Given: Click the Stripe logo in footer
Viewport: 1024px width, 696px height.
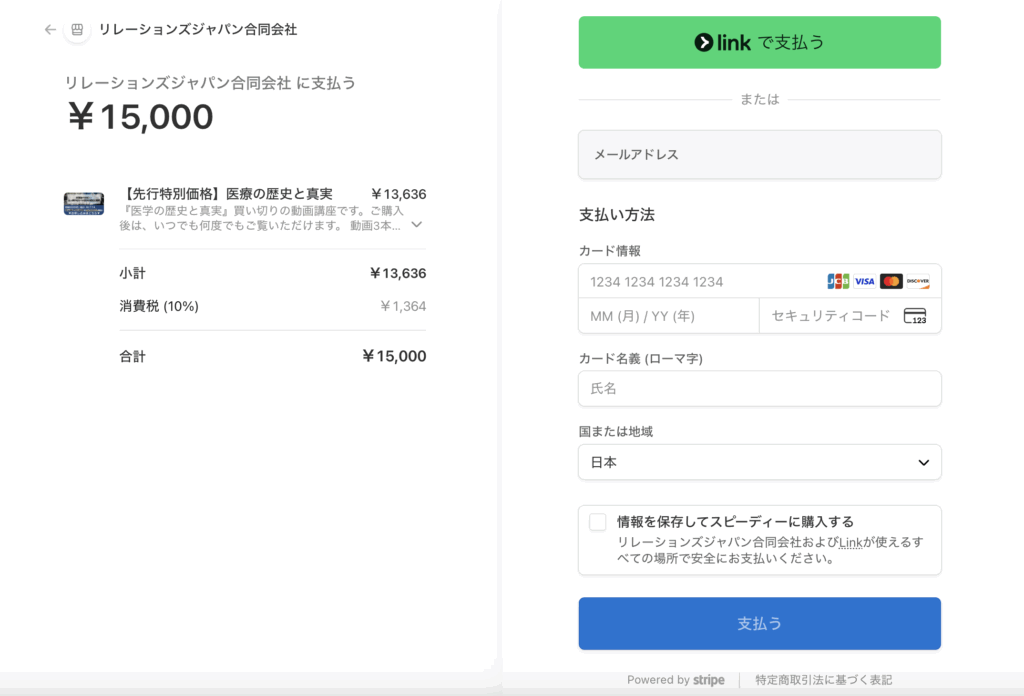Looking at the screenshot, I should tap(708, 680).
